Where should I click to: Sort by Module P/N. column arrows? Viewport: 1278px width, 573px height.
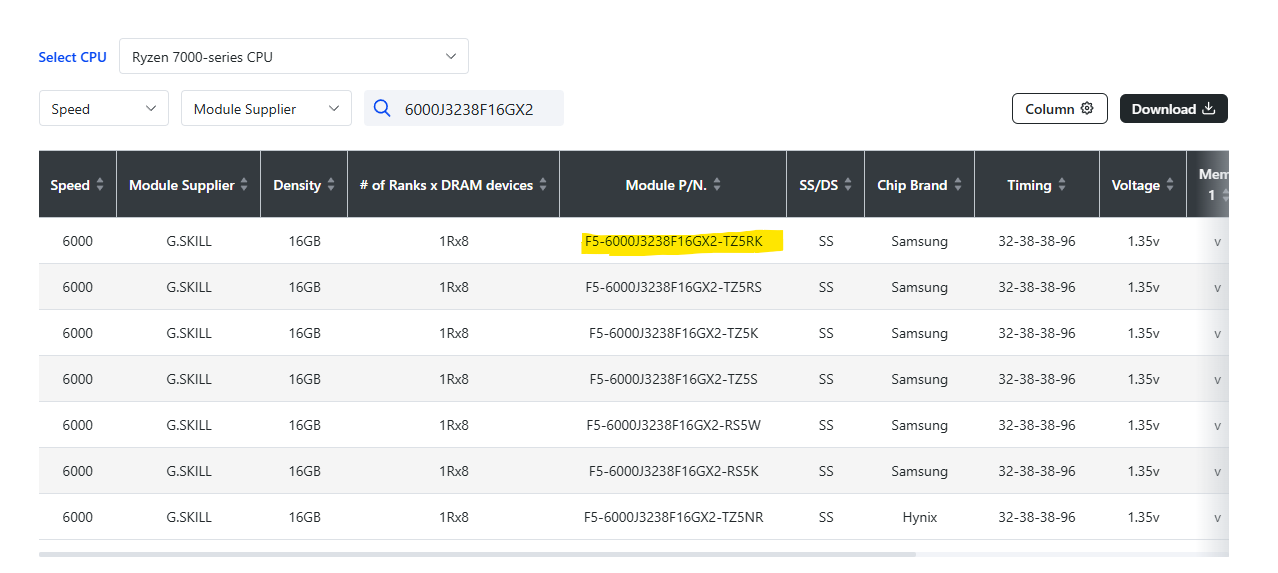tap(717, 185)
